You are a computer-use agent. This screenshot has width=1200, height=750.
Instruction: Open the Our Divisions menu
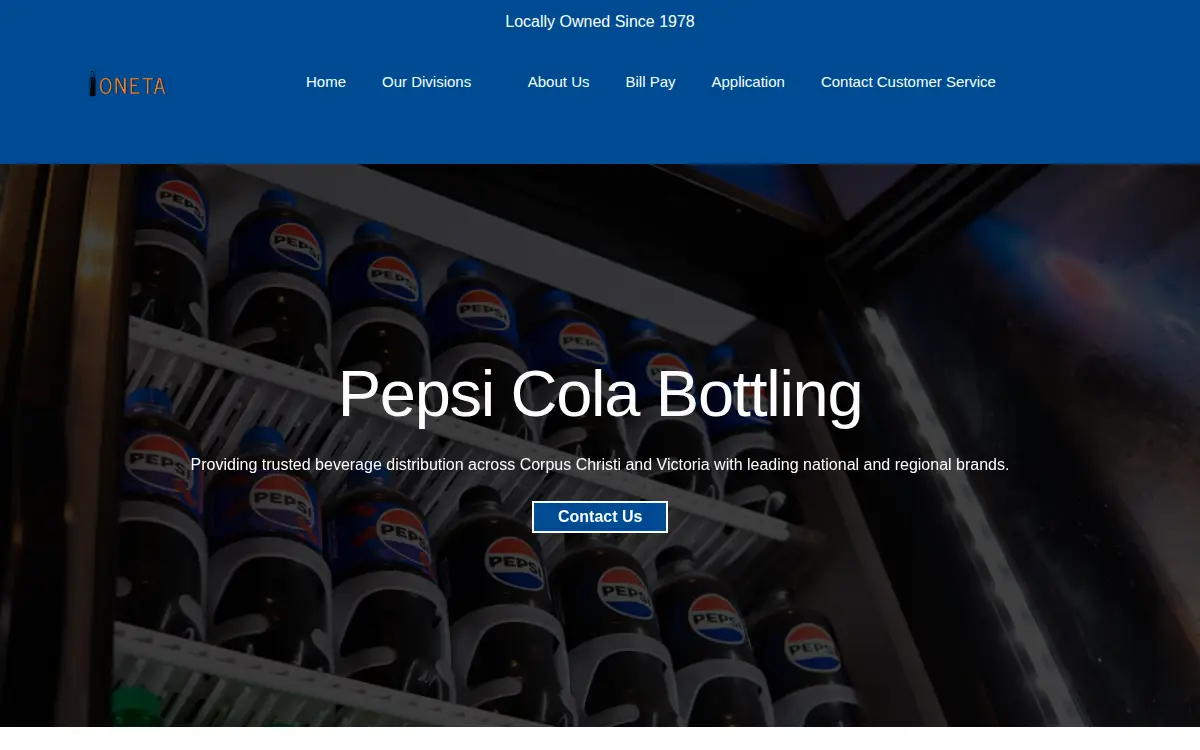click(426, 82)
